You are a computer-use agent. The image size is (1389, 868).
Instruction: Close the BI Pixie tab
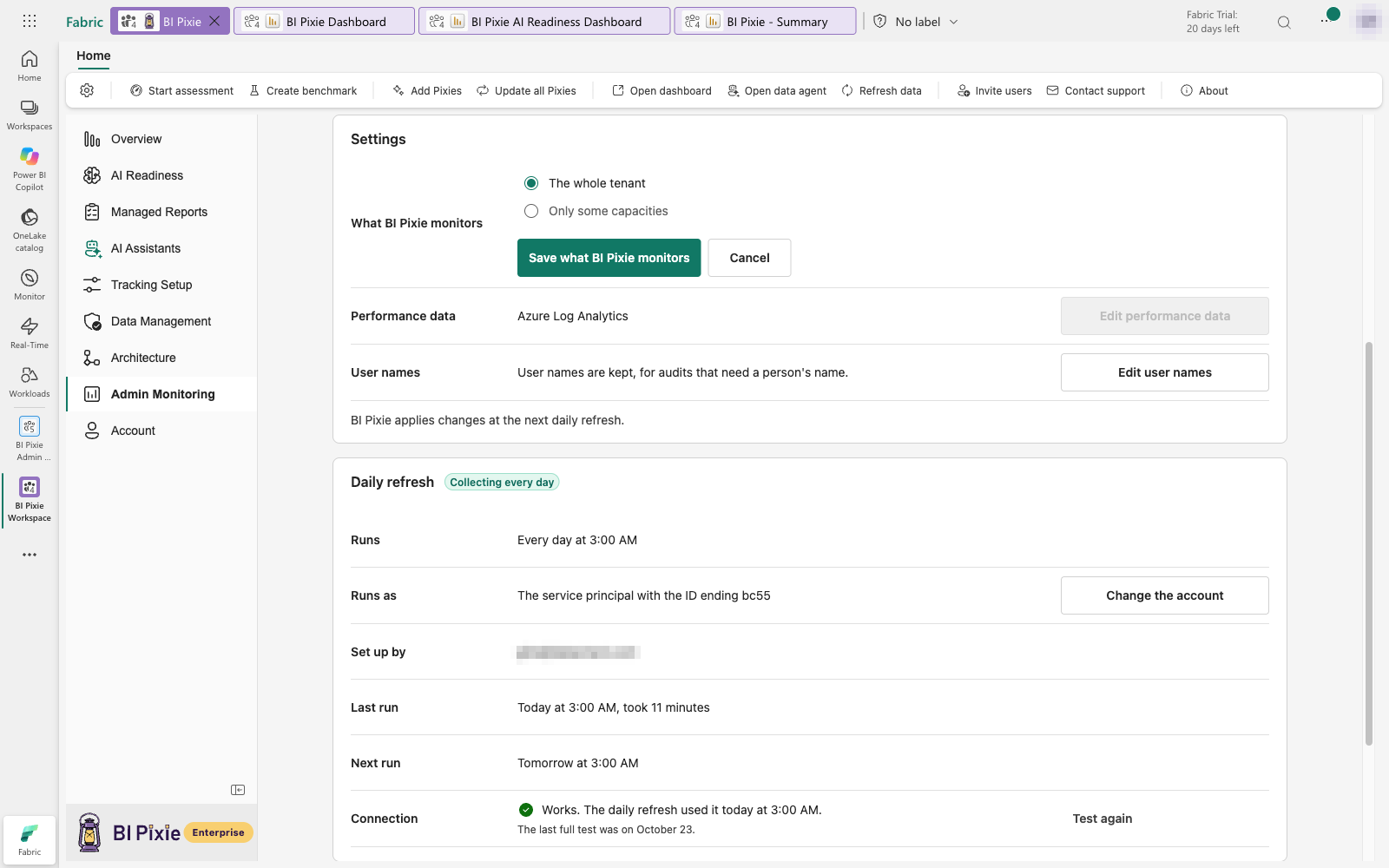(214, 21)
